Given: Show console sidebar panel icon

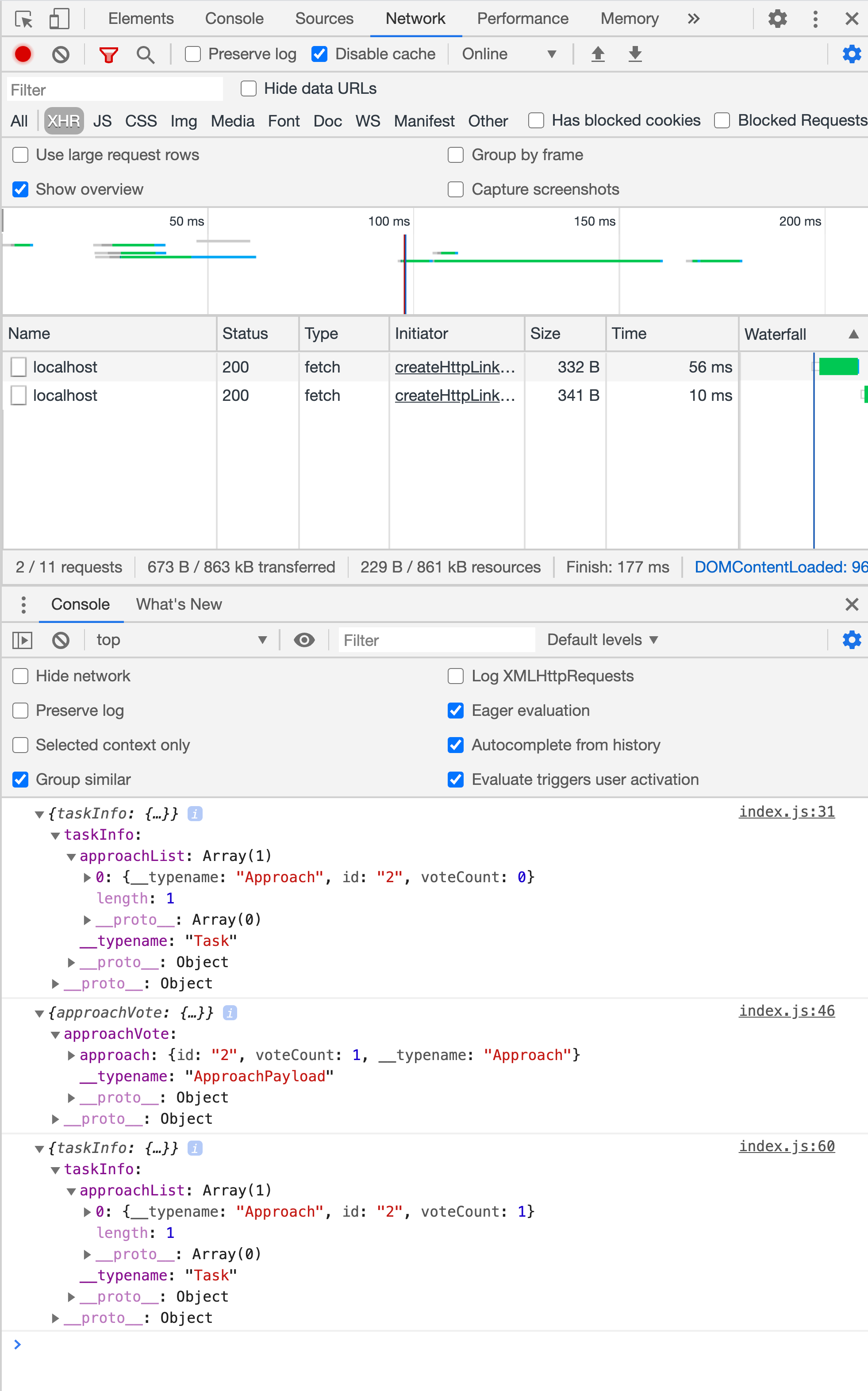Looking at the screenshot, I should point(23,639).
